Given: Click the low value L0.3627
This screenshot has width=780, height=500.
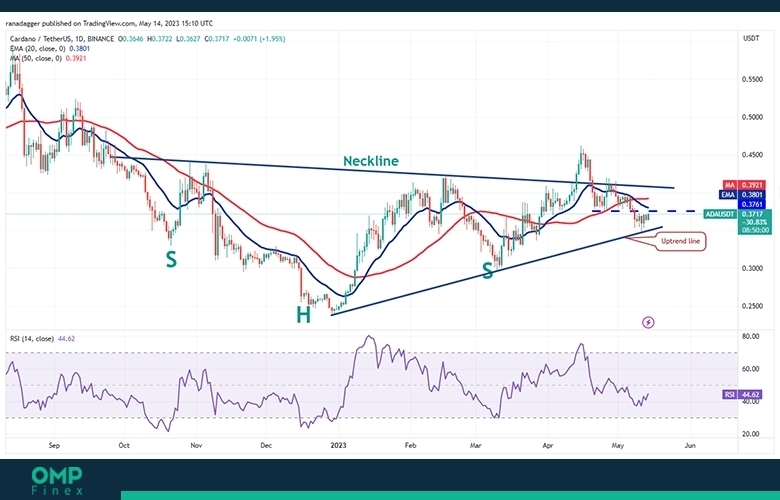Looking at the screenshot, I should [188, 39].
